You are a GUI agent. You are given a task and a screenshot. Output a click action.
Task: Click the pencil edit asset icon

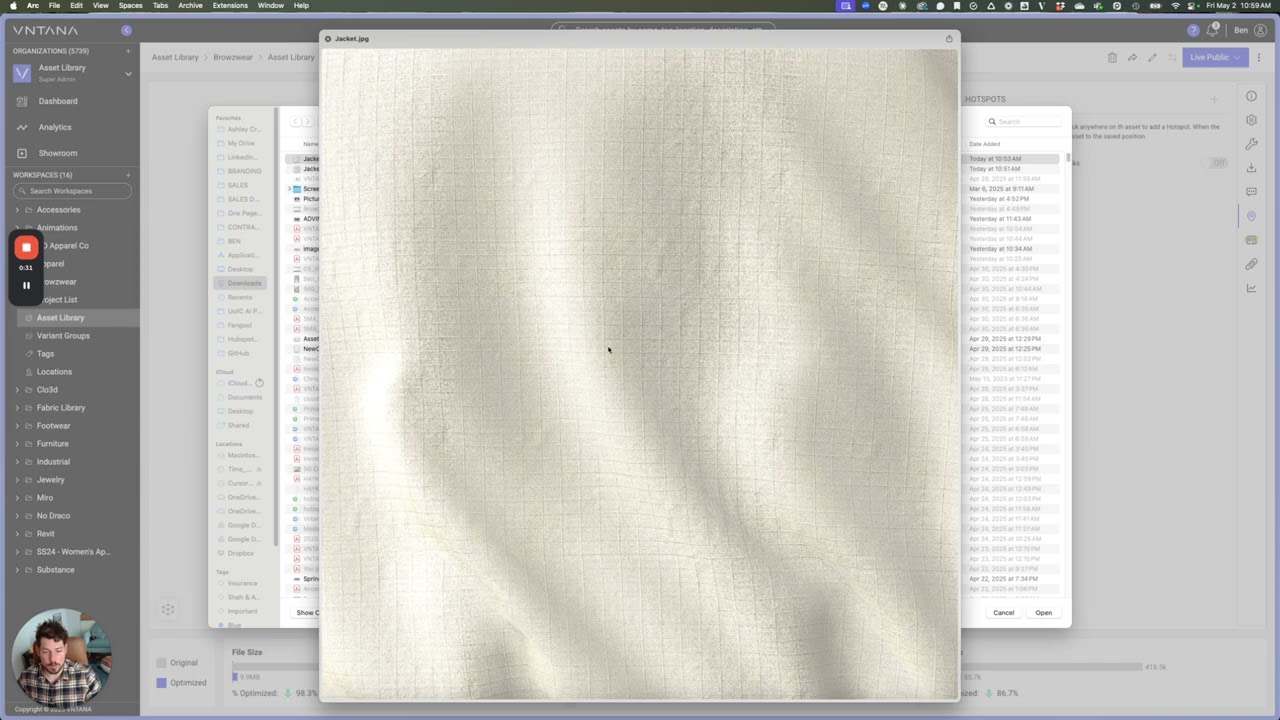coord(1152,58)
